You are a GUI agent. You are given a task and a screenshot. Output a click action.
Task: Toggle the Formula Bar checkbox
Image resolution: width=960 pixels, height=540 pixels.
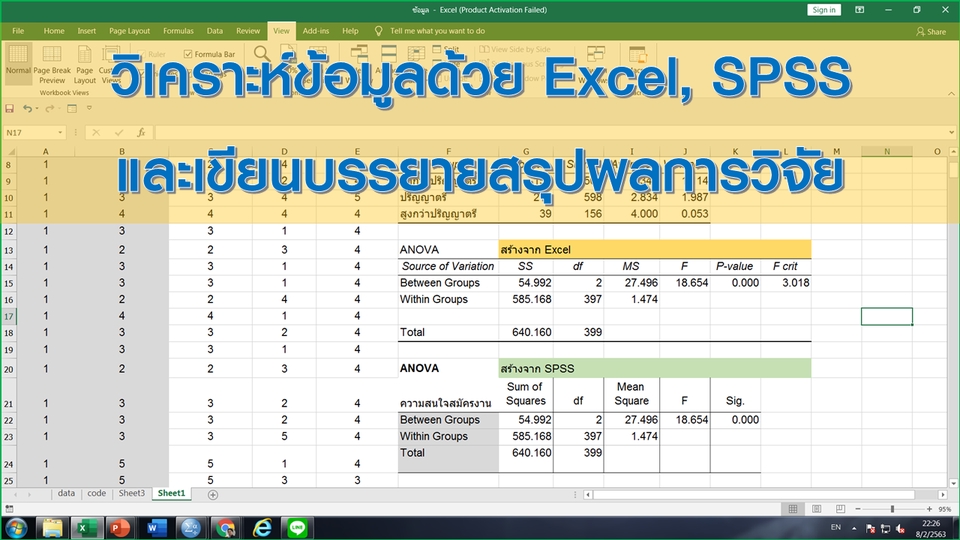188,54
